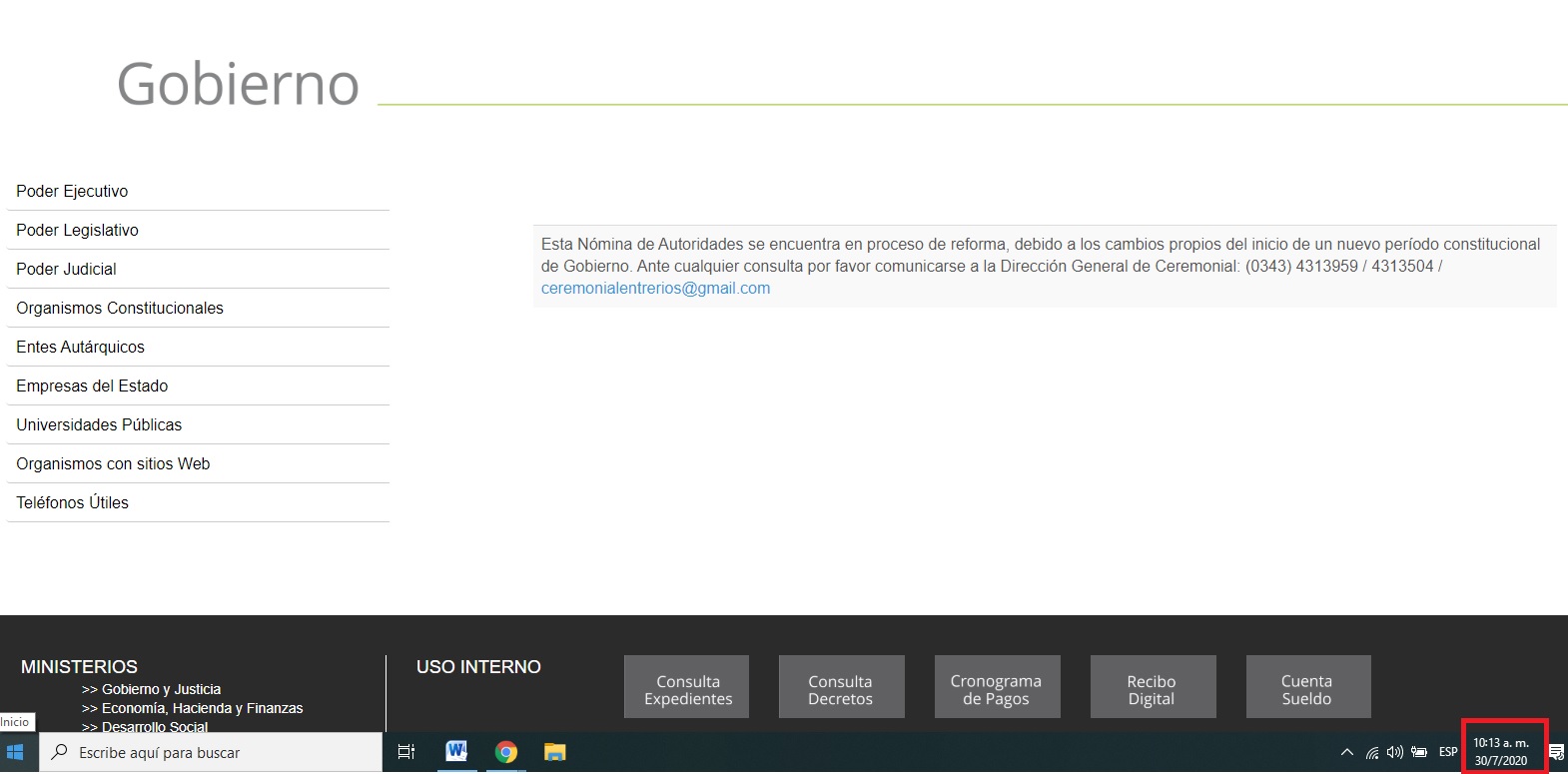Open the clock and date flyout
Screen dimensions: 1568x774
tap(1502, 752)
